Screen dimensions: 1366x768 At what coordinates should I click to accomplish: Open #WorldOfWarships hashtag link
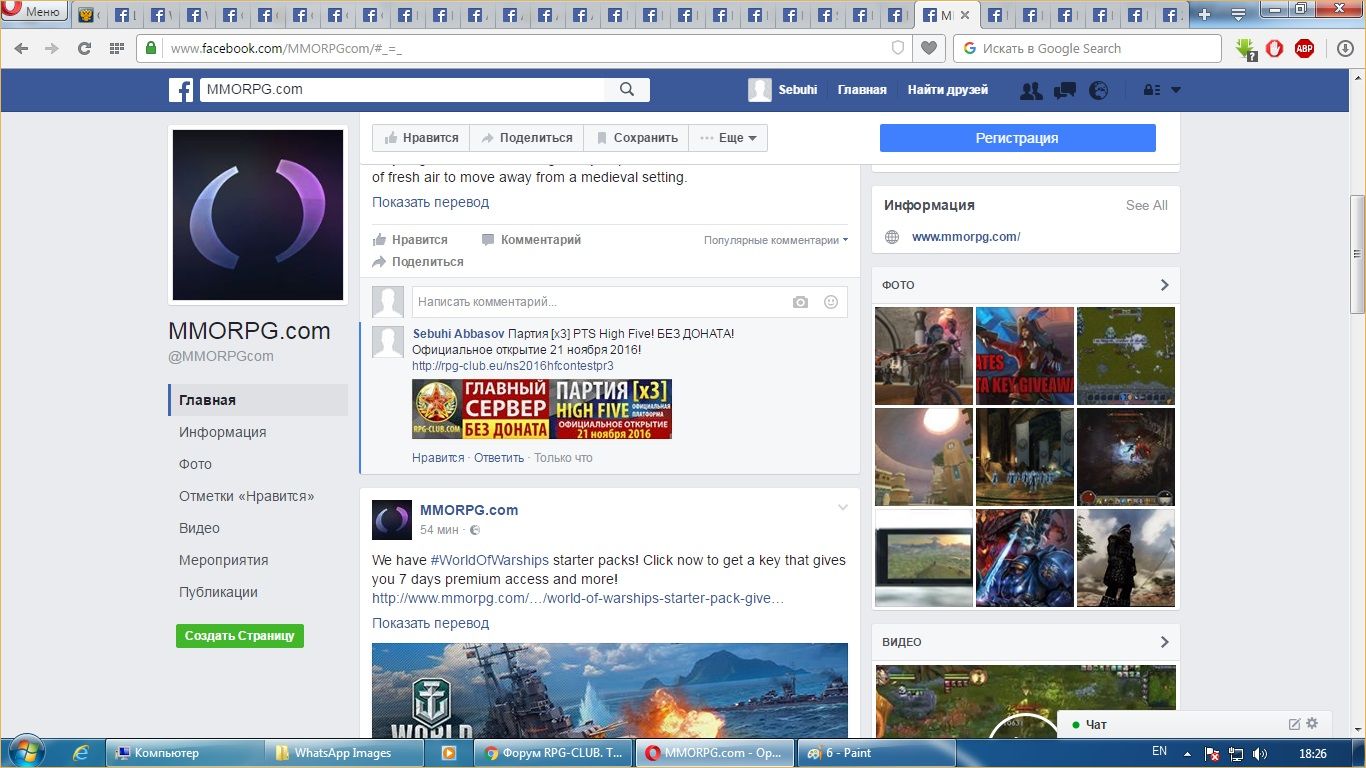490,560
